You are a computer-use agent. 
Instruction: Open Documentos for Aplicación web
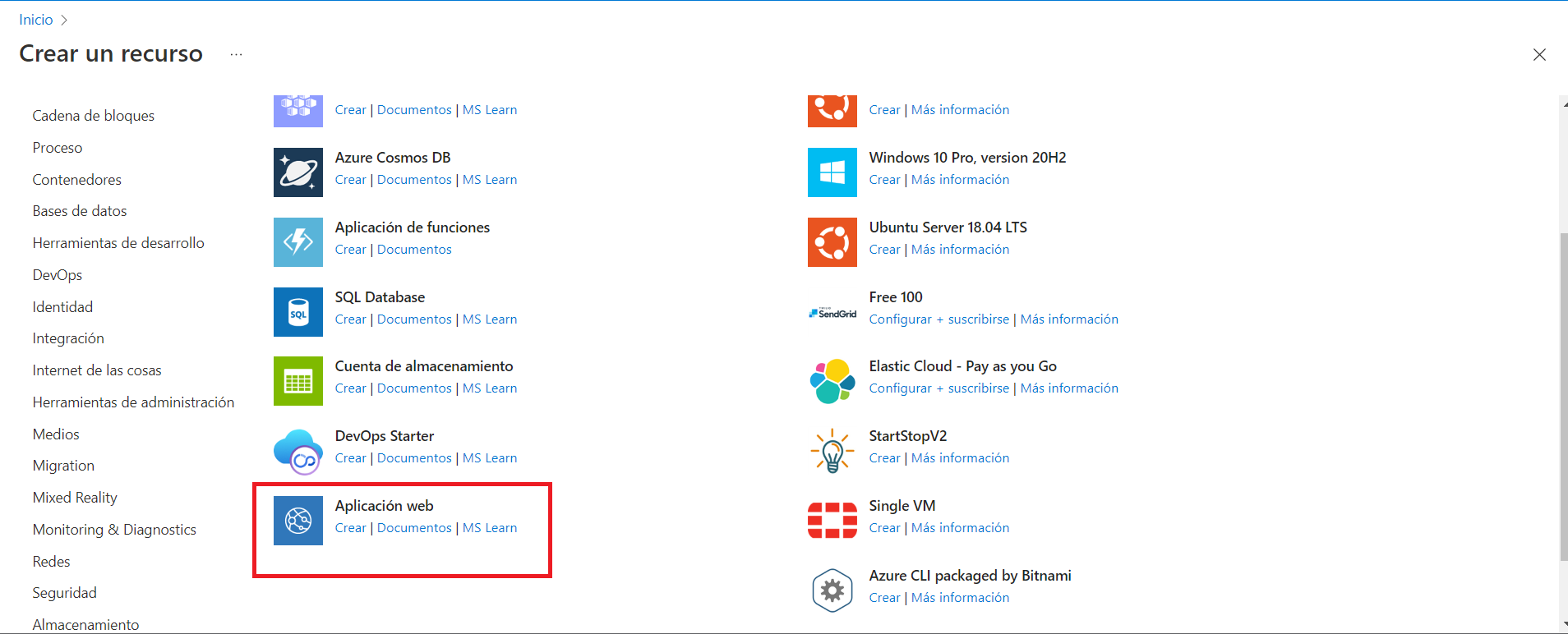tap(414, 528)
